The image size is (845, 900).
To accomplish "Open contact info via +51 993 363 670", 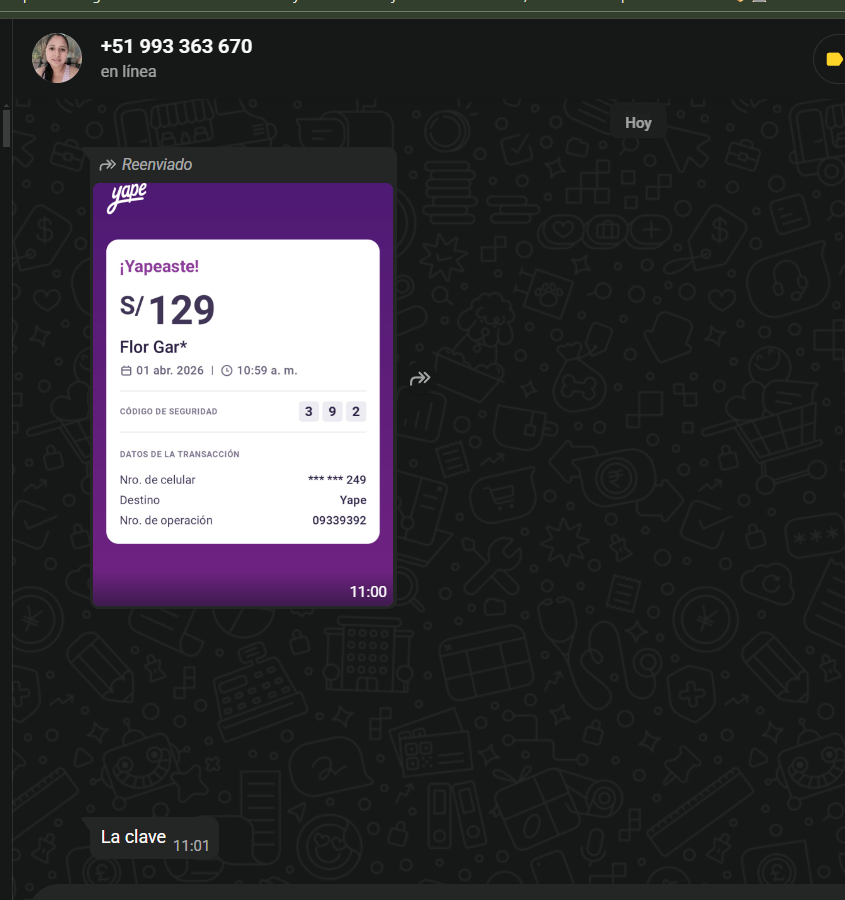I will coord(176,46).
